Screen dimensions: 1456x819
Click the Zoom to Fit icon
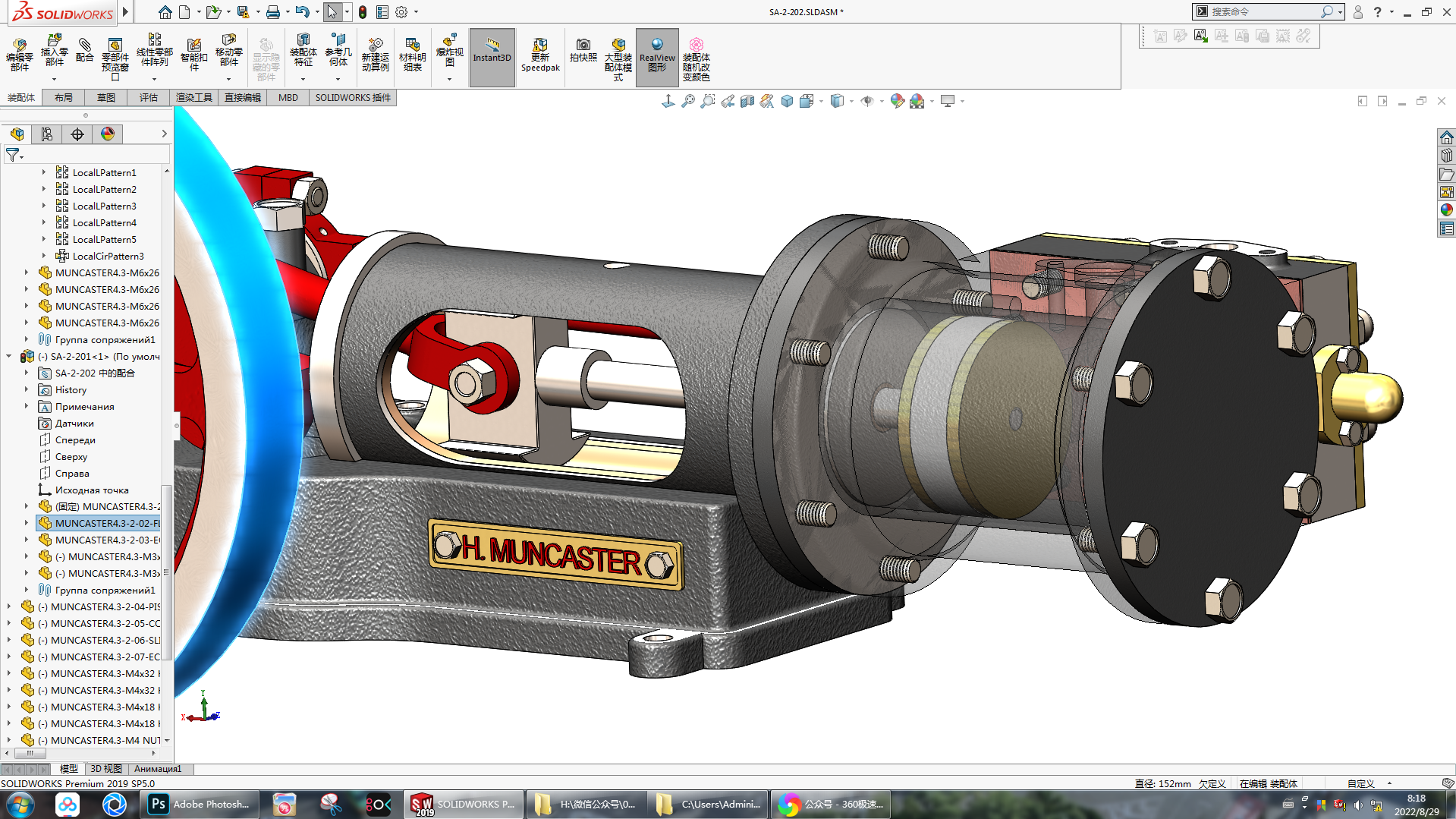coord(688,101)
